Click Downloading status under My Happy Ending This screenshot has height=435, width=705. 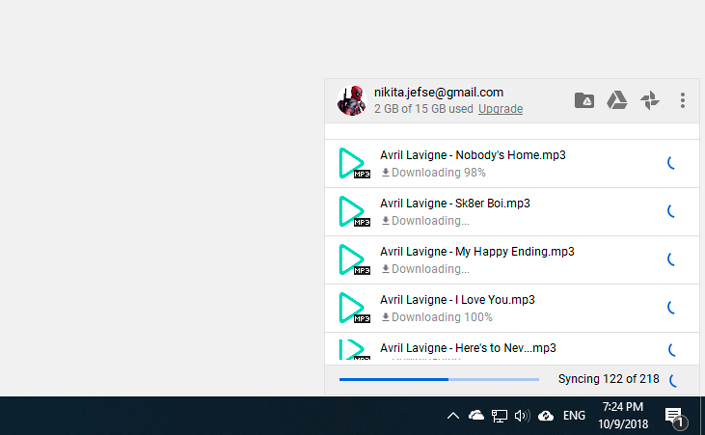click(x=426, y=269)
